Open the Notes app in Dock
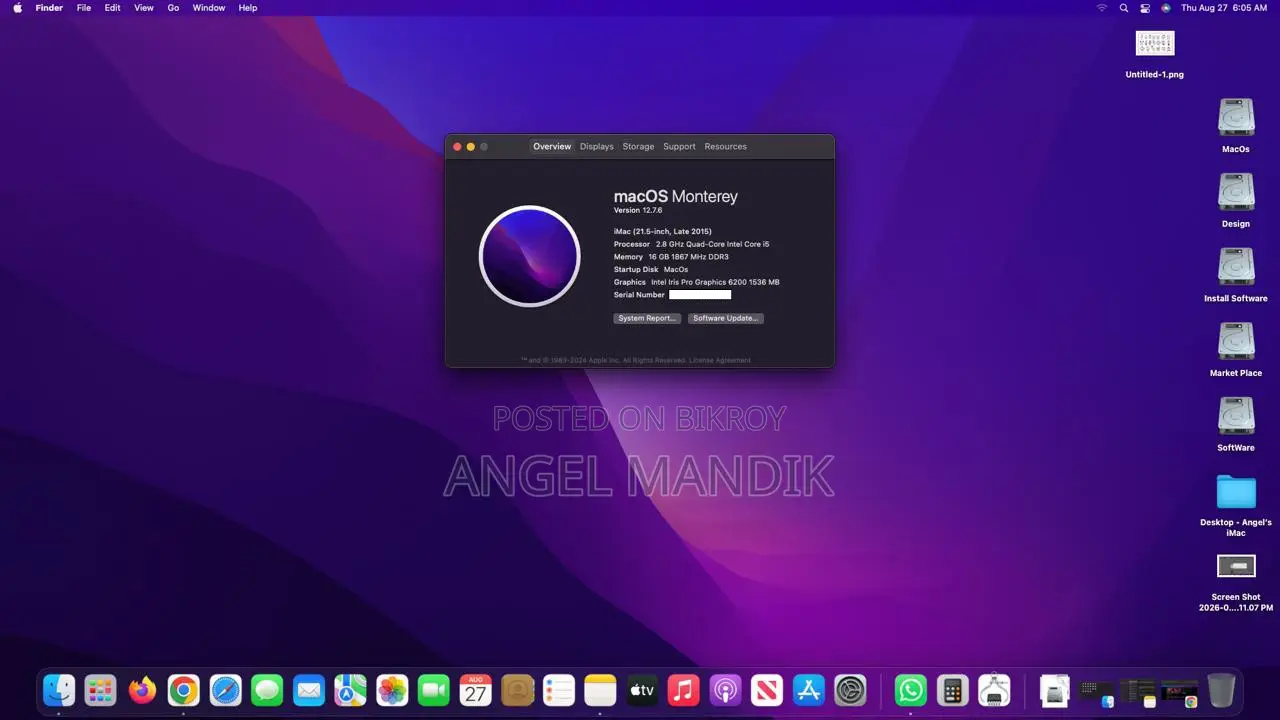 [600, 690]
